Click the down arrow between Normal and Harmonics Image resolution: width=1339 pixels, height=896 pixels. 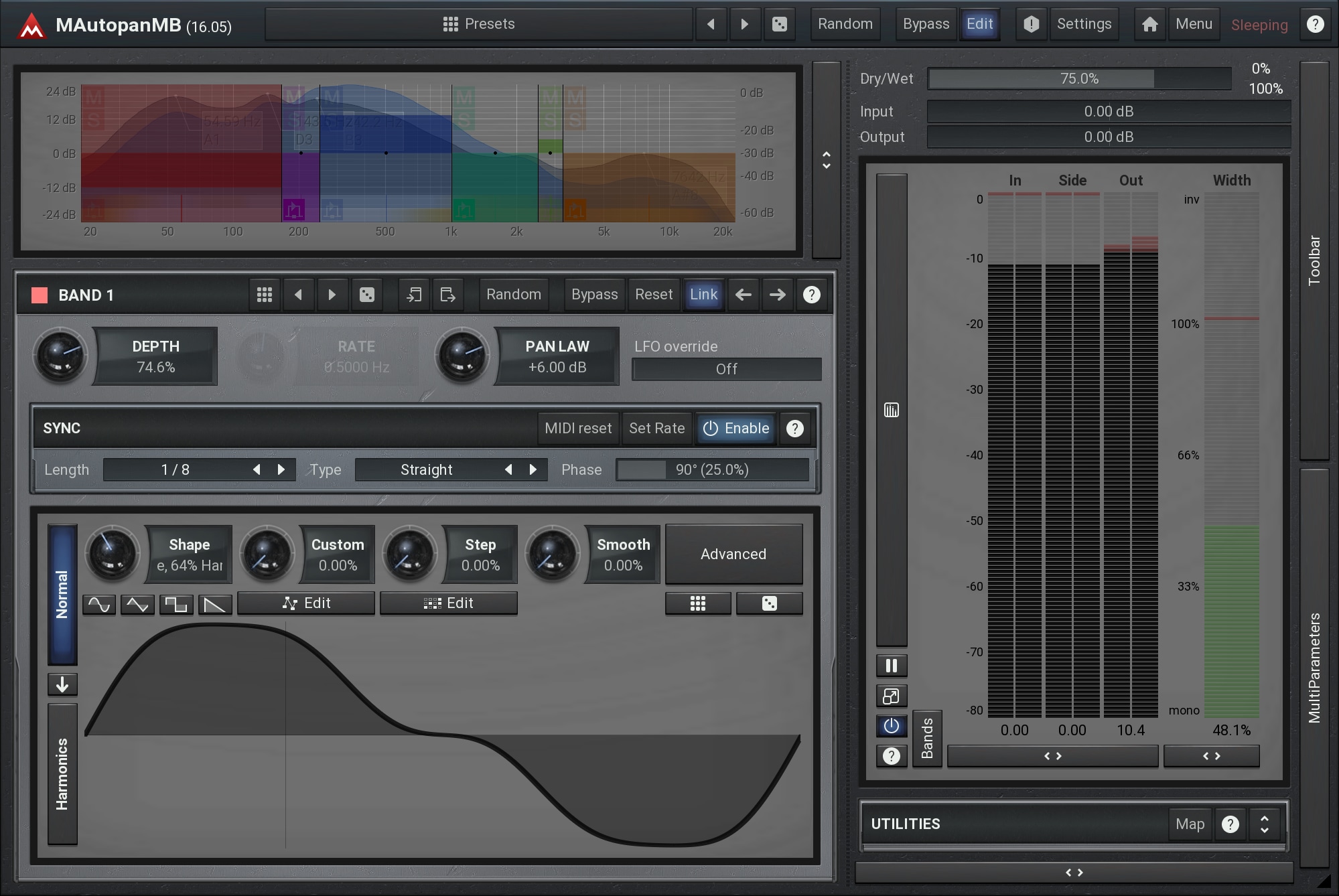point(62,684)
